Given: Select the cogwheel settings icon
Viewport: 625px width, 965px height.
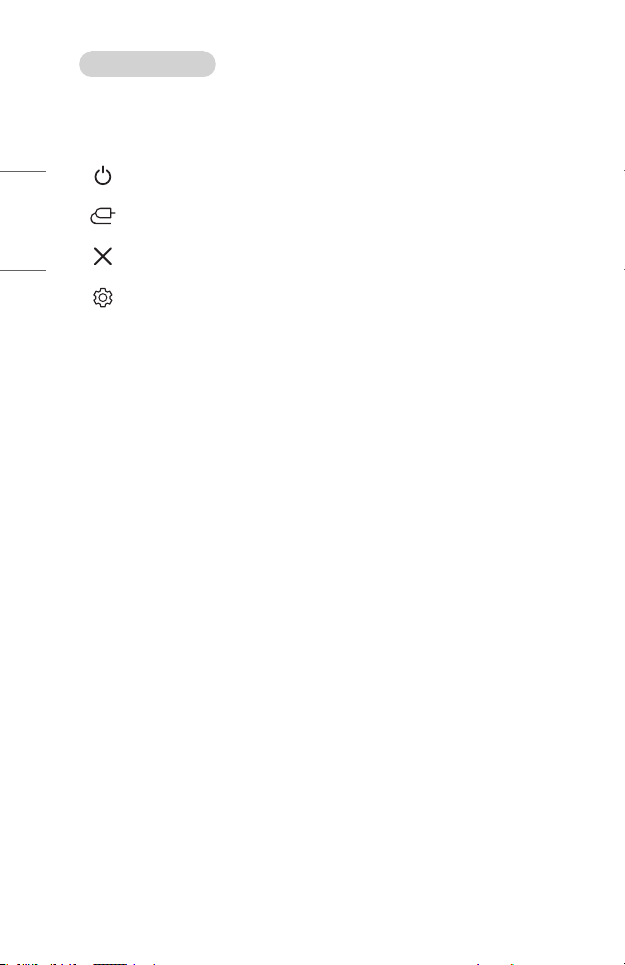Looking at the screenshot, I should coord(103,297).
